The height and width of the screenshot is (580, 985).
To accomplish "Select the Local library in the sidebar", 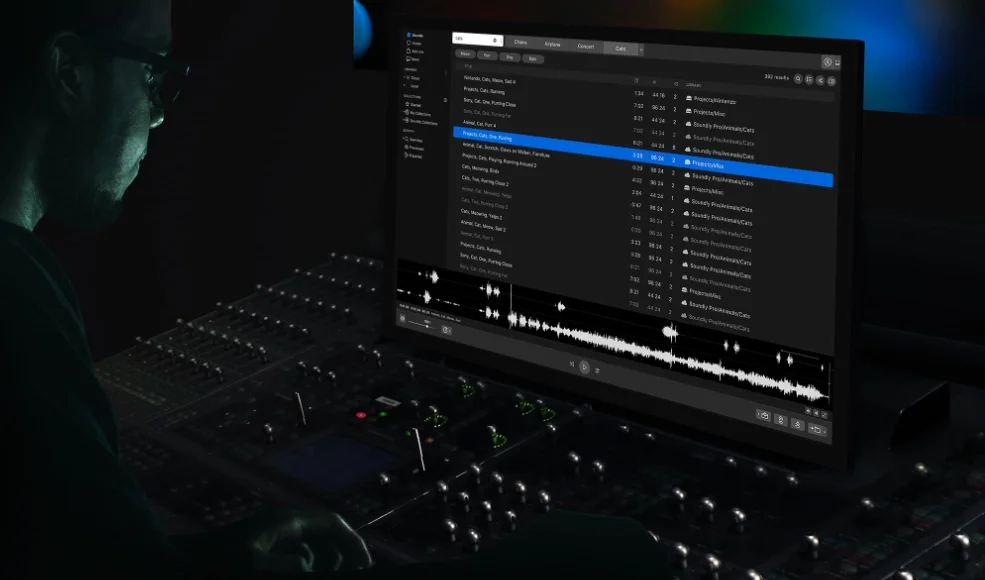I will tap(412, 85).
